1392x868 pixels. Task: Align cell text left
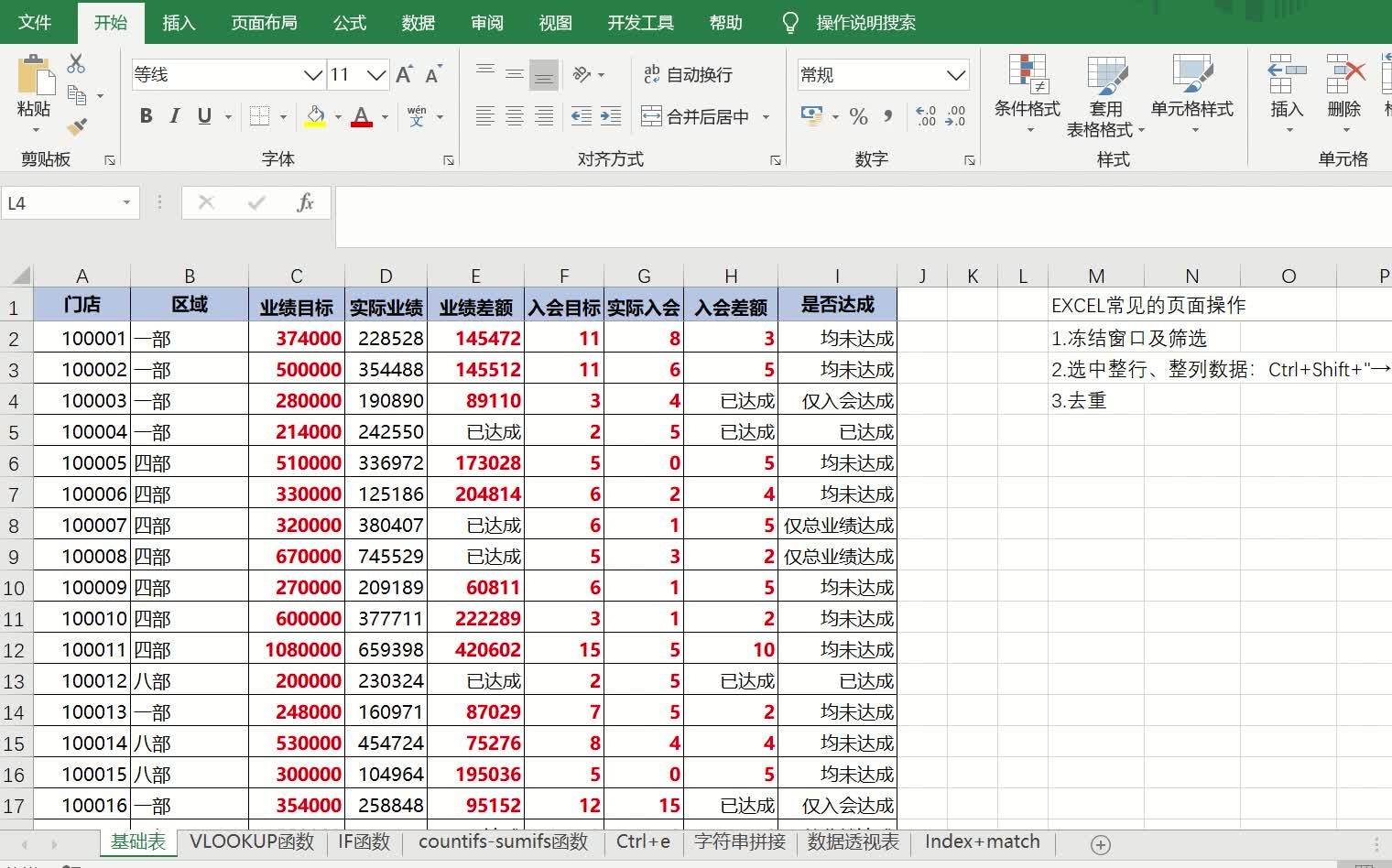click(x=485, y=116)
